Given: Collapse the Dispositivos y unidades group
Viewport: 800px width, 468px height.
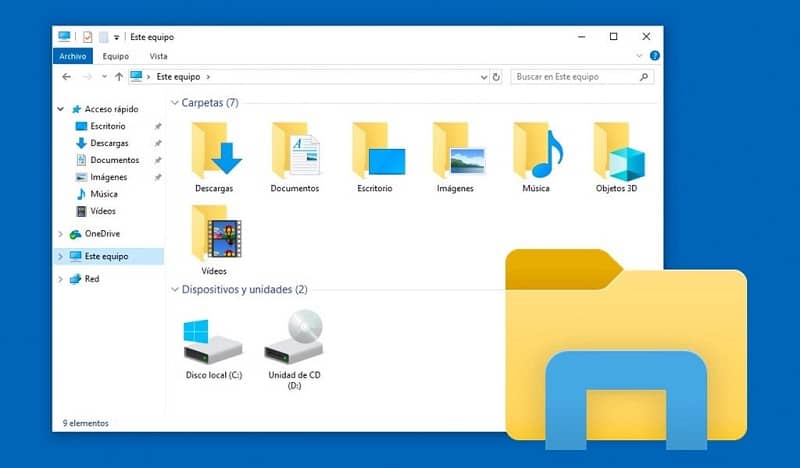Looking at the screenshot, I should 174,289.
